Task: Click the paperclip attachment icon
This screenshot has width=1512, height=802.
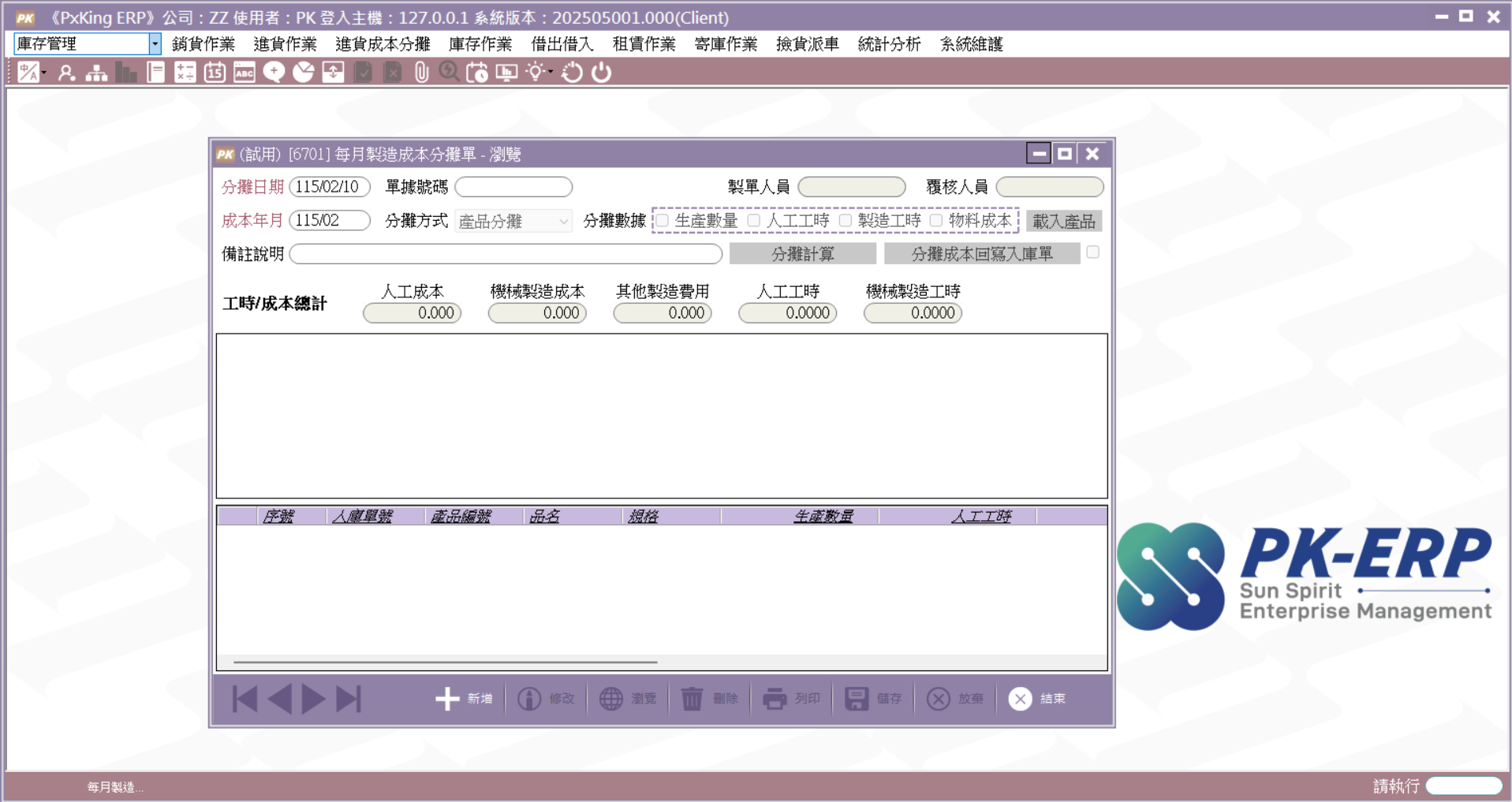Action: pyautogui.click(x=422, y=73)
